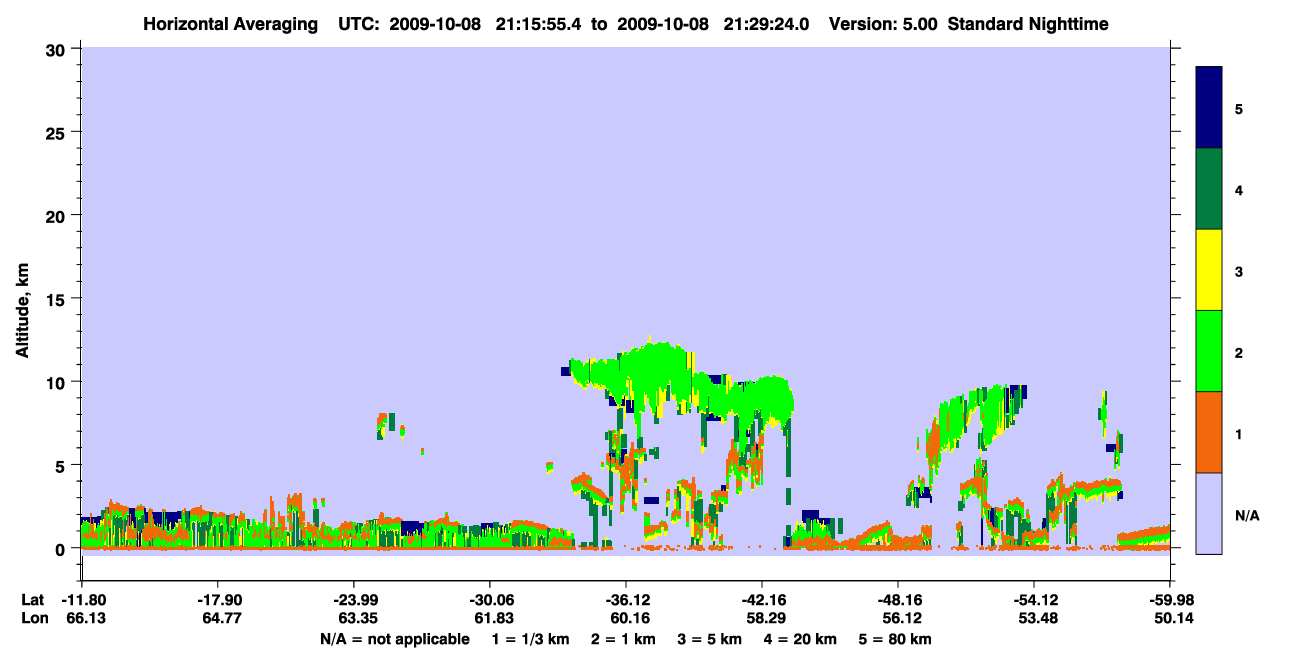Click 'N/A = not applicable' legend text
This screenshot has height=667, width=1300.
click(394, 639)
